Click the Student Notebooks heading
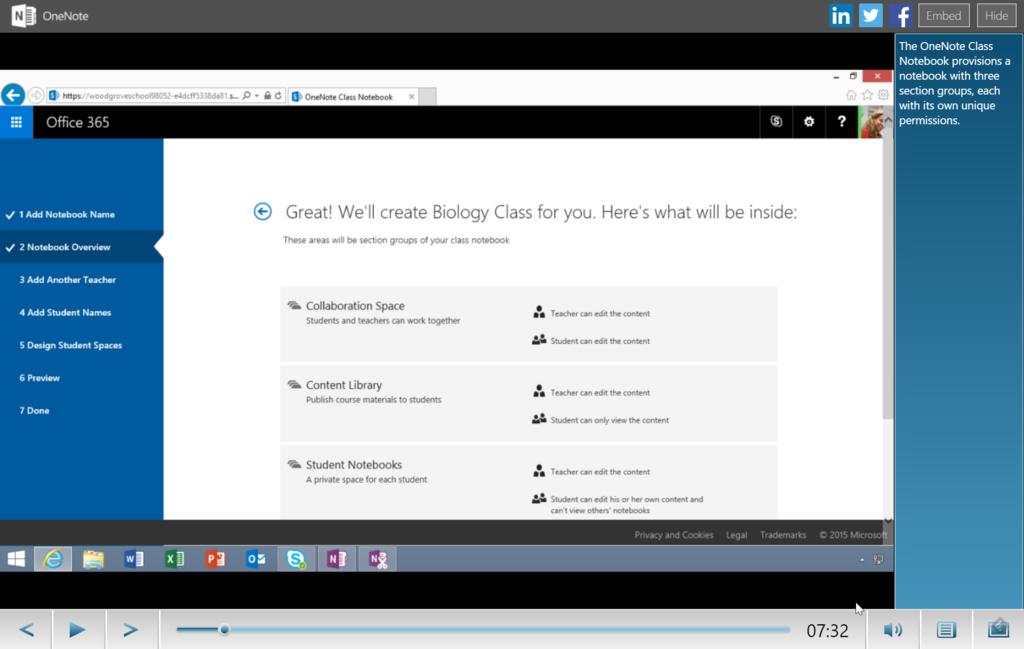The height and width of the screenshot is (649, 1024). pyautogui.click(x=354, y=465)
